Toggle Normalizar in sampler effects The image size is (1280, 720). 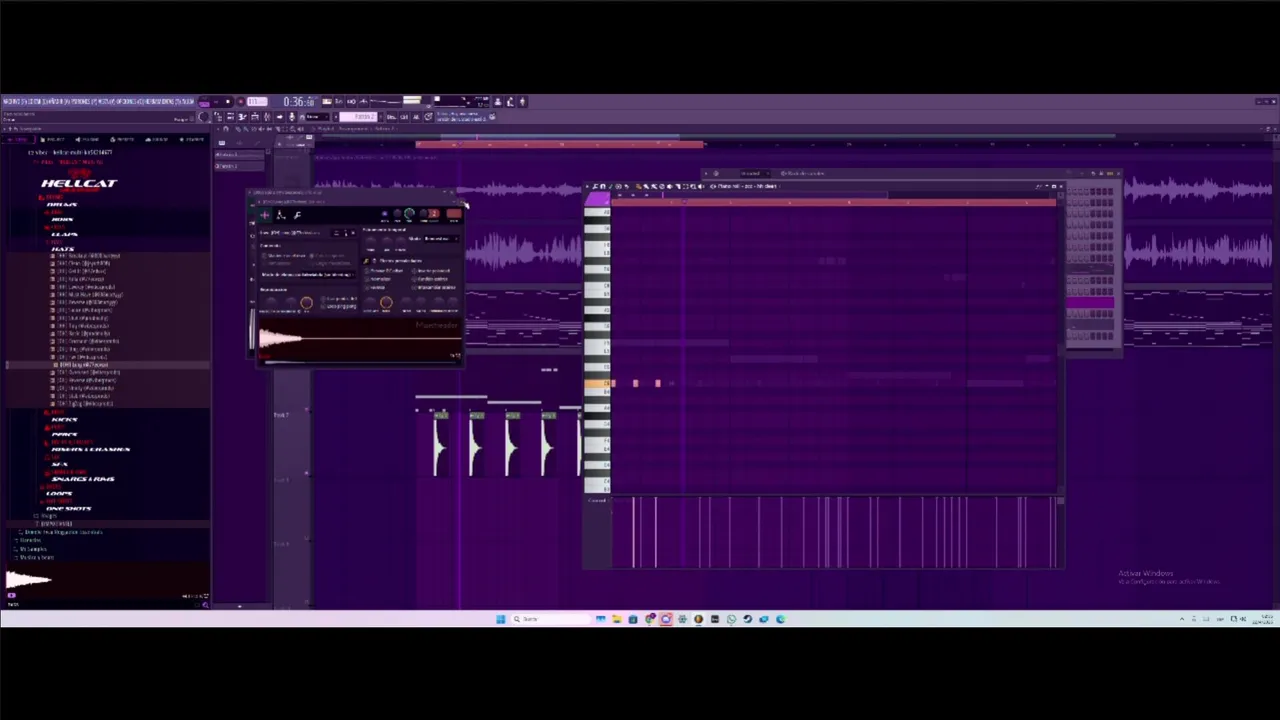coord(378,279)
